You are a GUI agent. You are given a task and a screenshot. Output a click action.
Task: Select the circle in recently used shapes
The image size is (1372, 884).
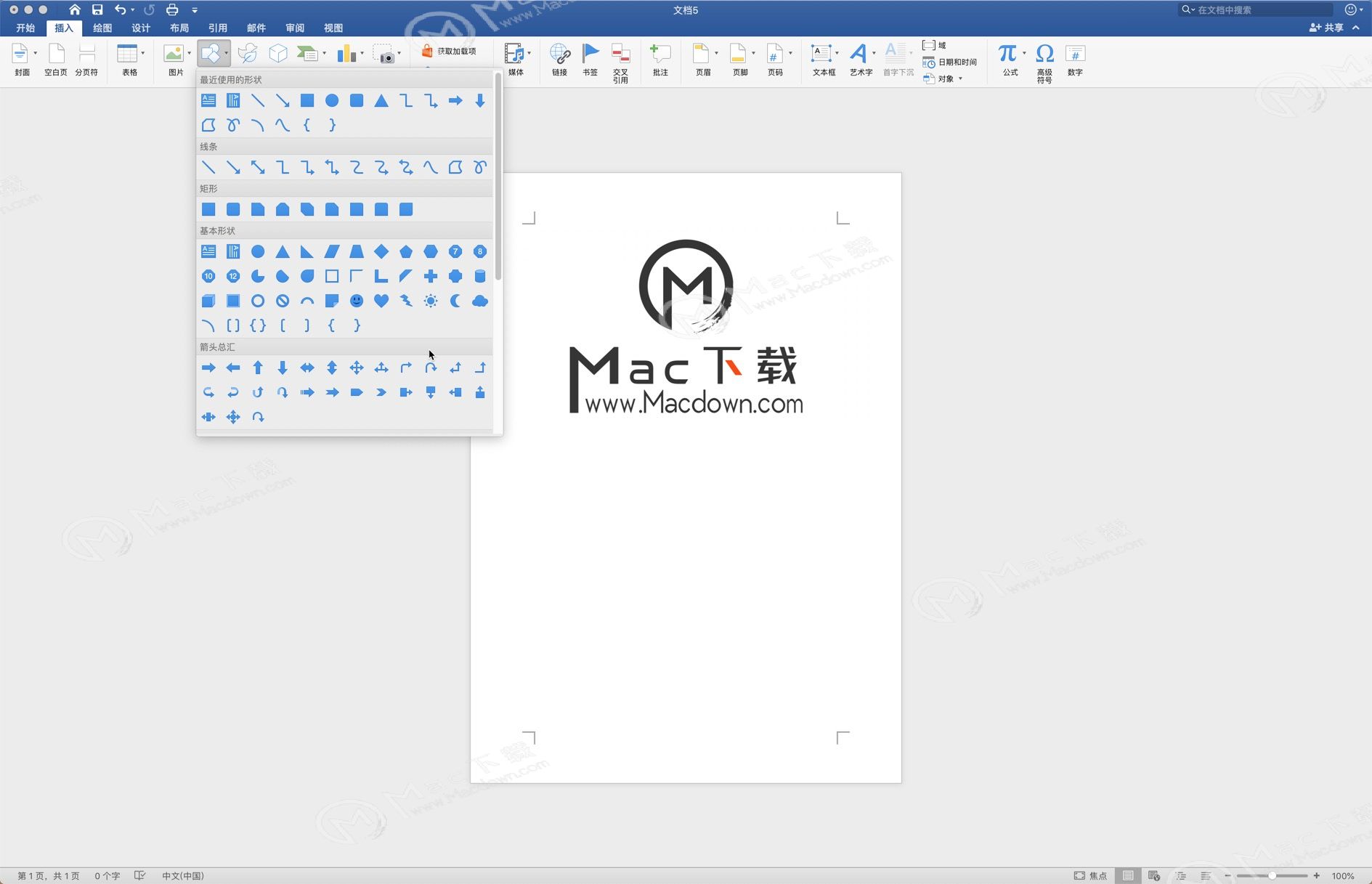[332, 100]
